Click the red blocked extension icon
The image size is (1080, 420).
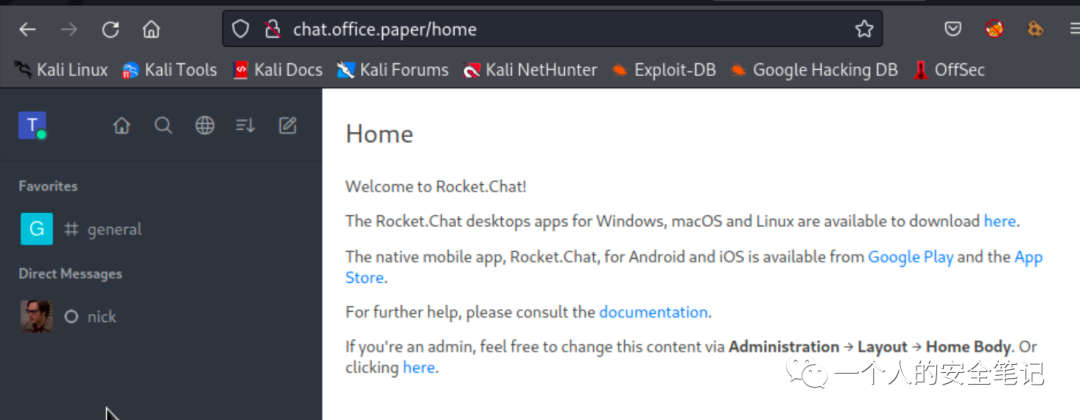(x=994, y=29)
